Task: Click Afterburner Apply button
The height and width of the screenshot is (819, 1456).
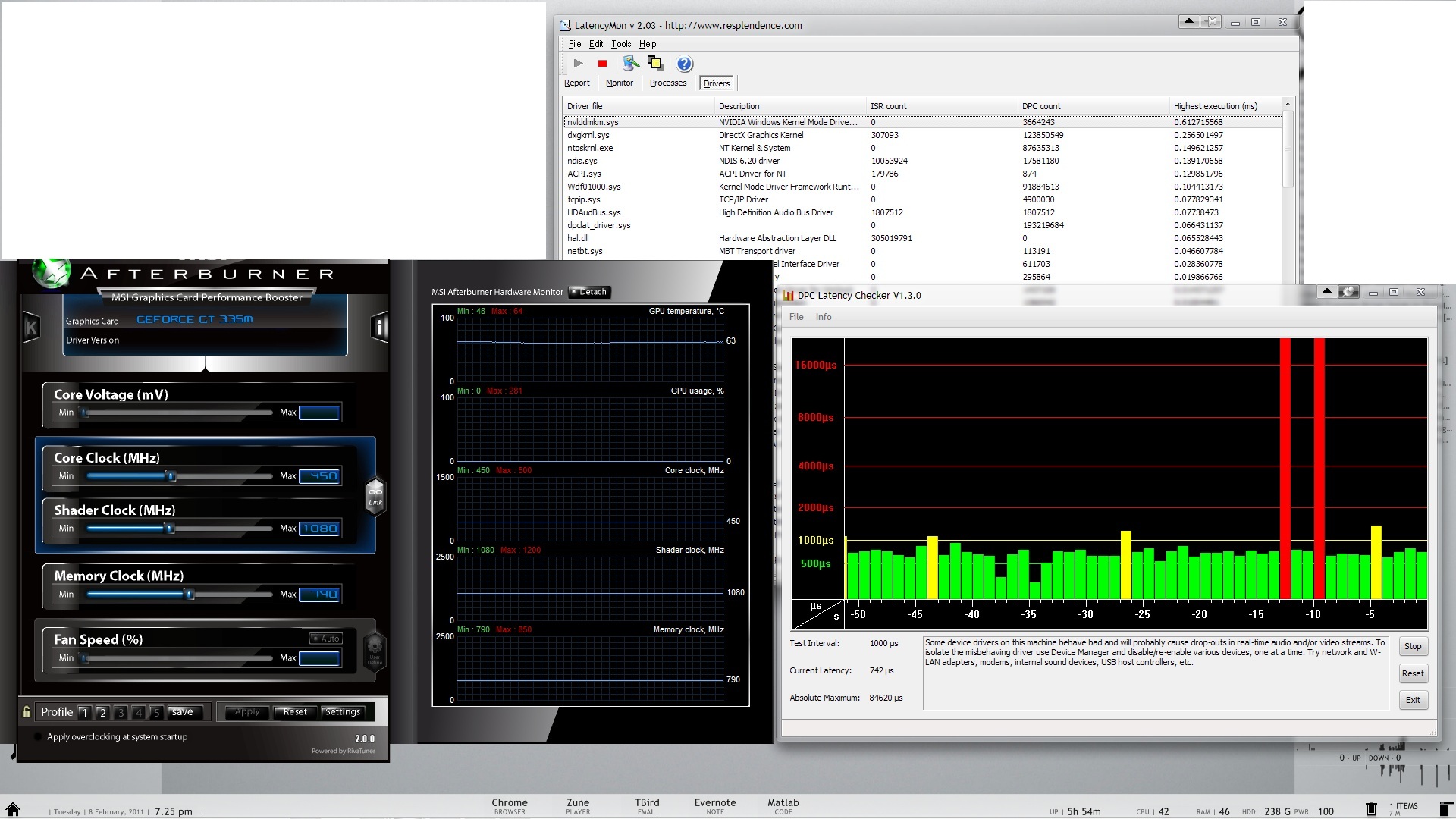Action: (247, 712)
